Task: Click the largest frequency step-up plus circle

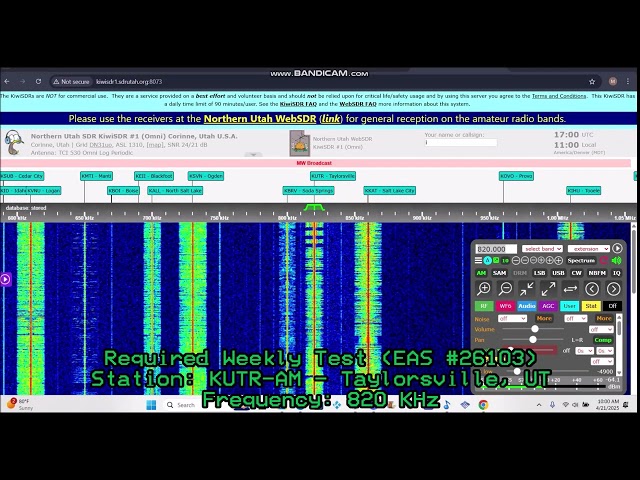Action: [x=559, y=260]
